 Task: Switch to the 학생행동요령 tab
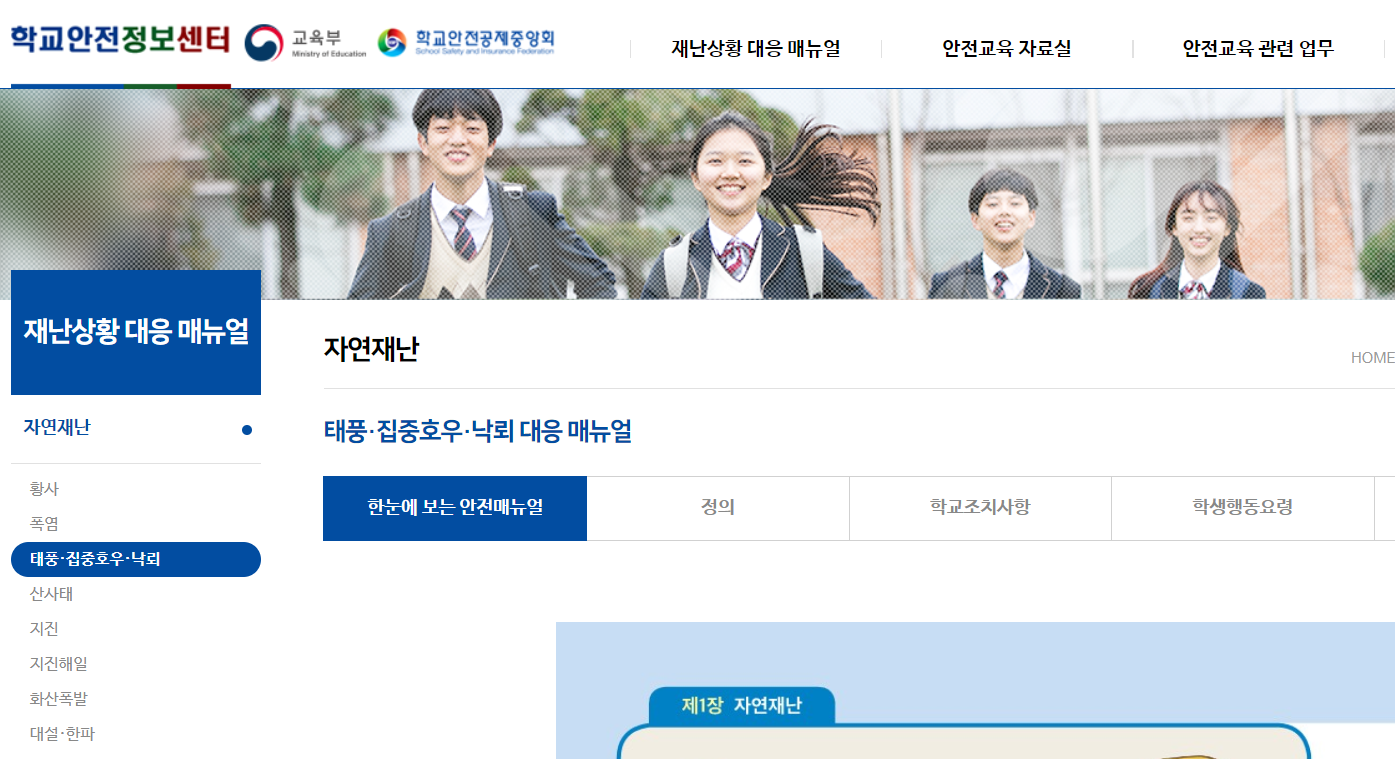click(x=1243, y=508)
